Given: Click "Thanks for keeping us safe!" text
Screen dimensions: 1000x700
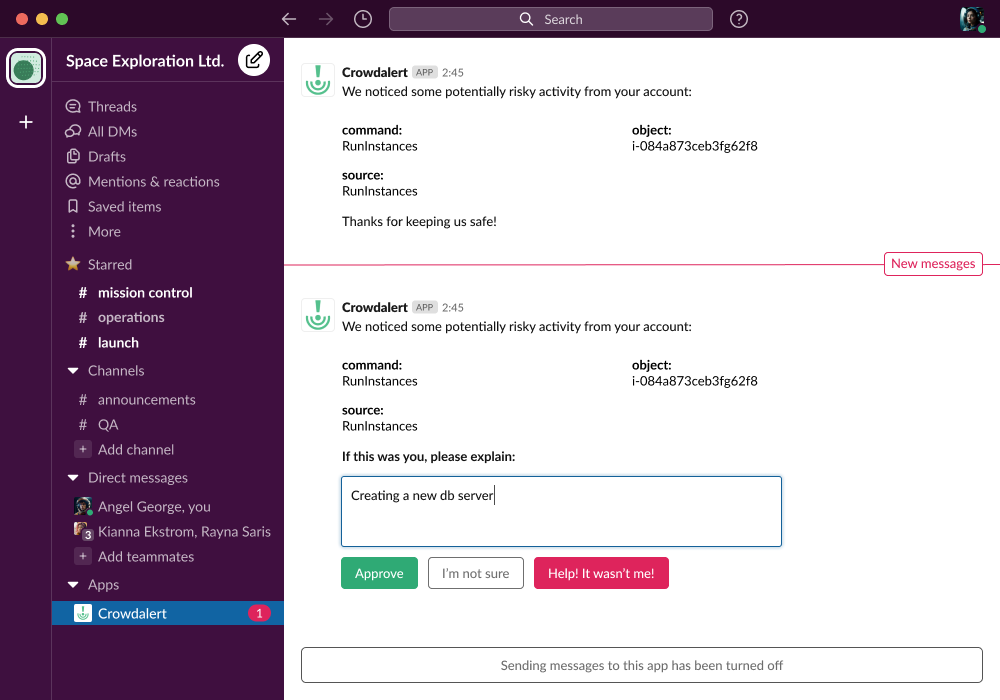Looking at the screenshot, I should [x=419, y=221].
